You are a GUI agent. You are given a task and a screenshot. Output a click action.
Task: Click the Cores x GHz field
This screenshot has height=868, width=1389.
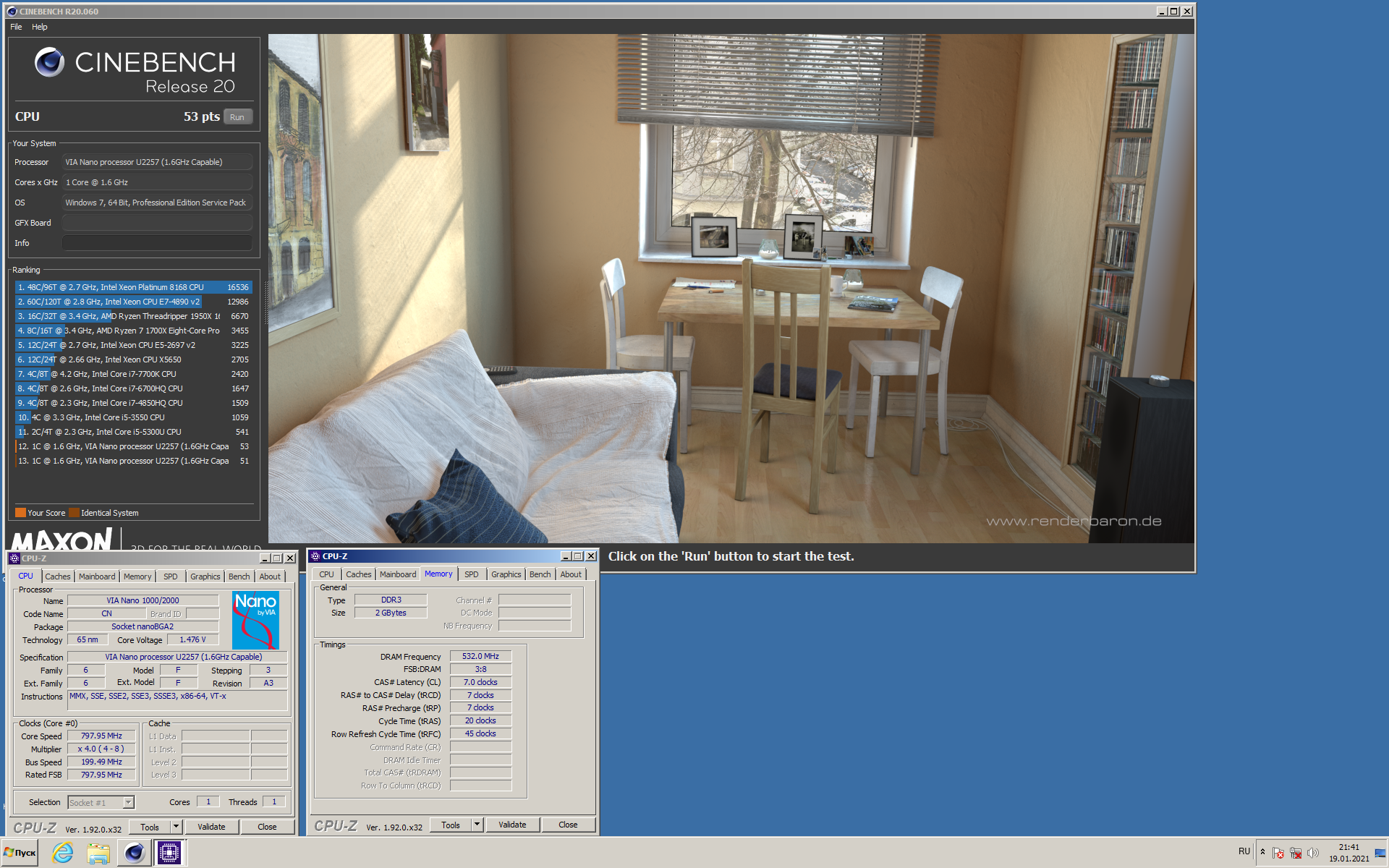(x=157, y=182)
